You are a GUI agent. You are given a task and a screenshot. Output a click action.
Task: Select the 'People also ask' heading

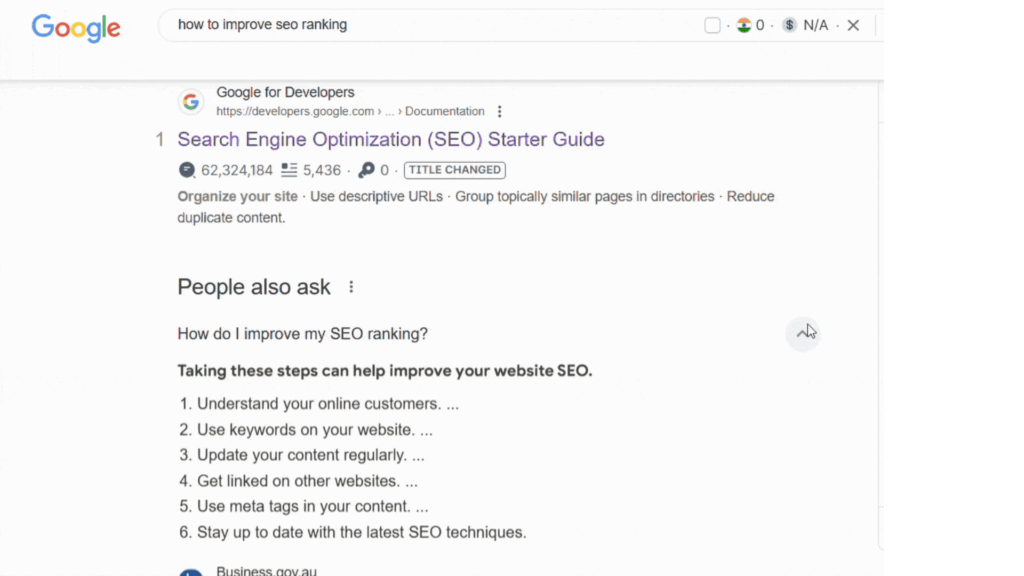coord(254,287)
